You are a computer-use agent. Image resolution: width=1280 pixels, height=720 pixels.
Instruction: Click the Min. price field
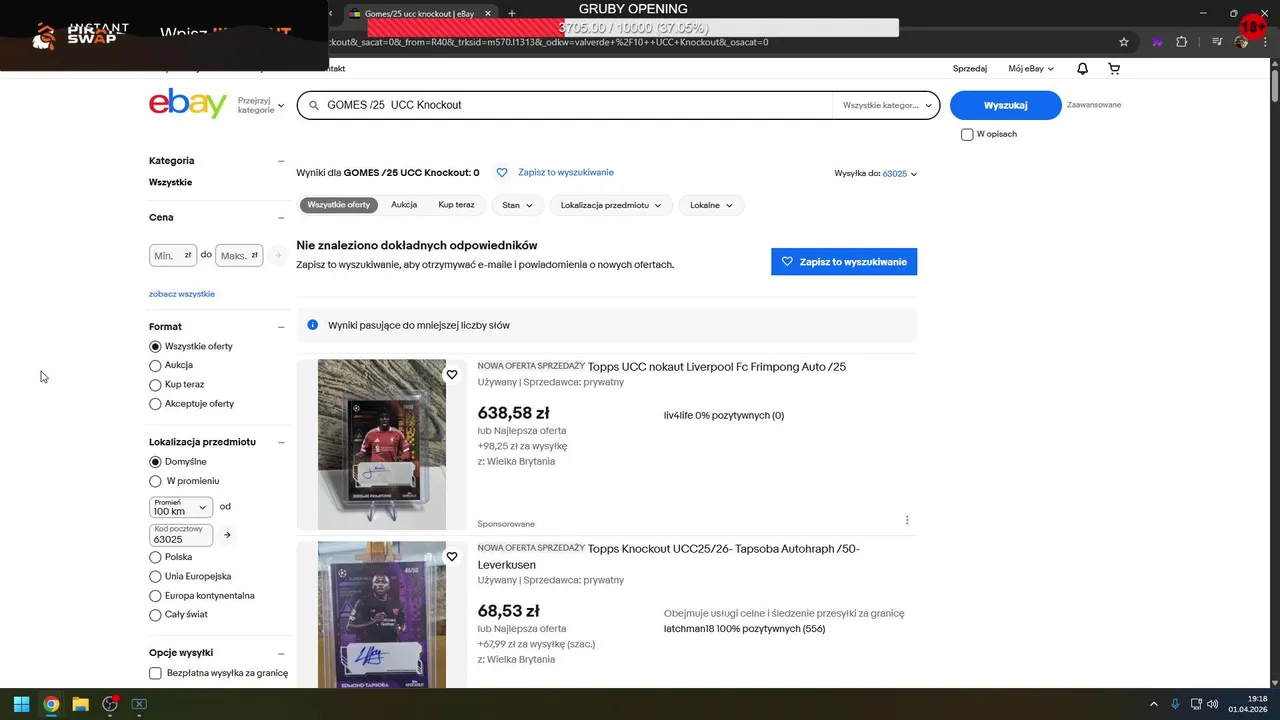click(173, 255)
